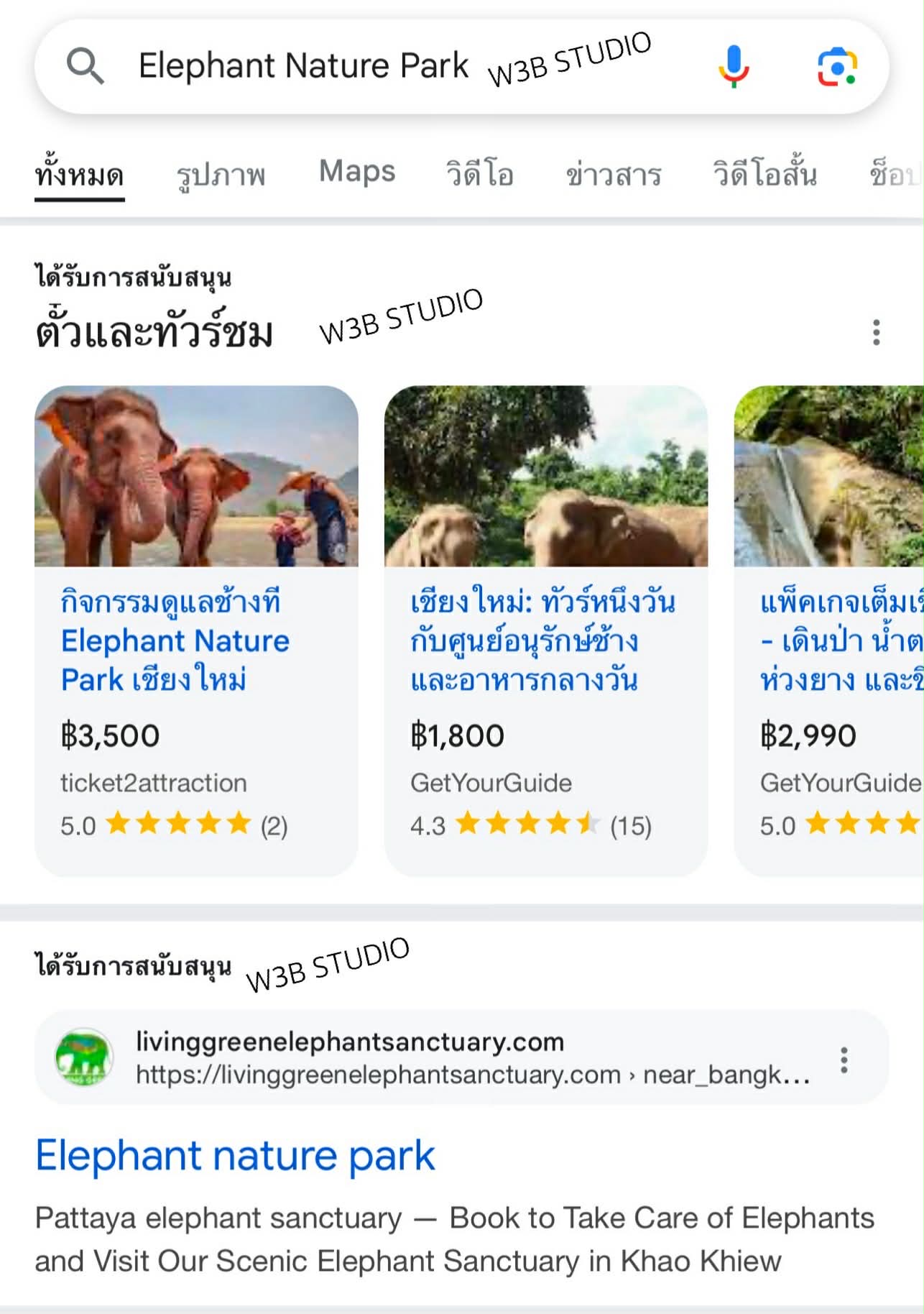Switch to the Maps tab
Image resolution: width=924 pixels, height=1314 pixels.
357,172
